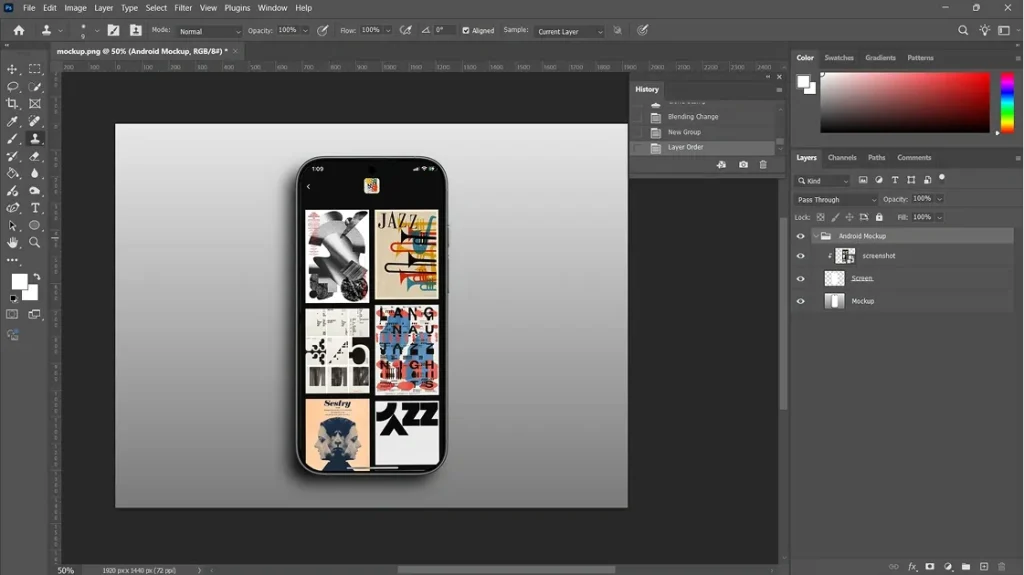Open the layer filter Kind dropdown
1024x575 pixels.
pos(822,181)
